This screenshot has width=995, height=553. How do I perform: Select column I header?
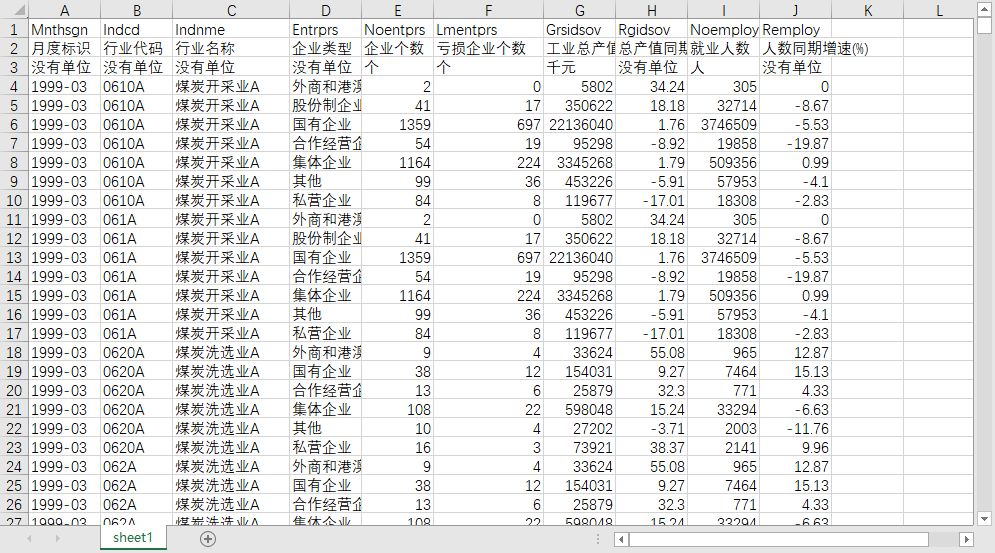point(723,10)
